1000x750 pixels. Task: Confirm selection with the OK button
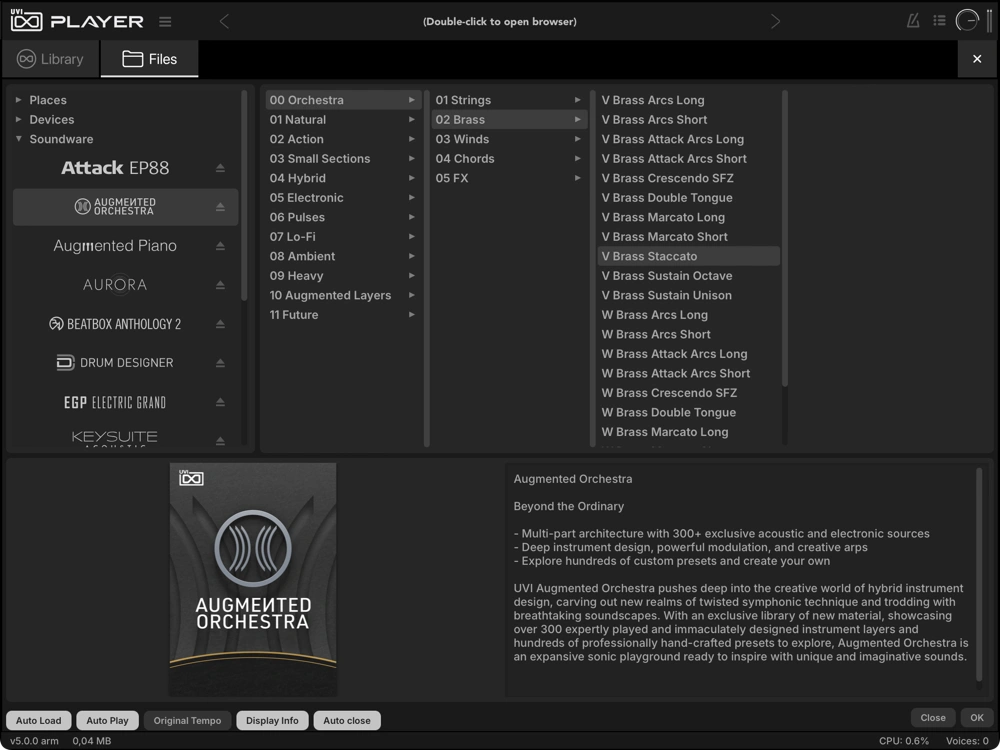pyautogui.click(x=977, y=717)
